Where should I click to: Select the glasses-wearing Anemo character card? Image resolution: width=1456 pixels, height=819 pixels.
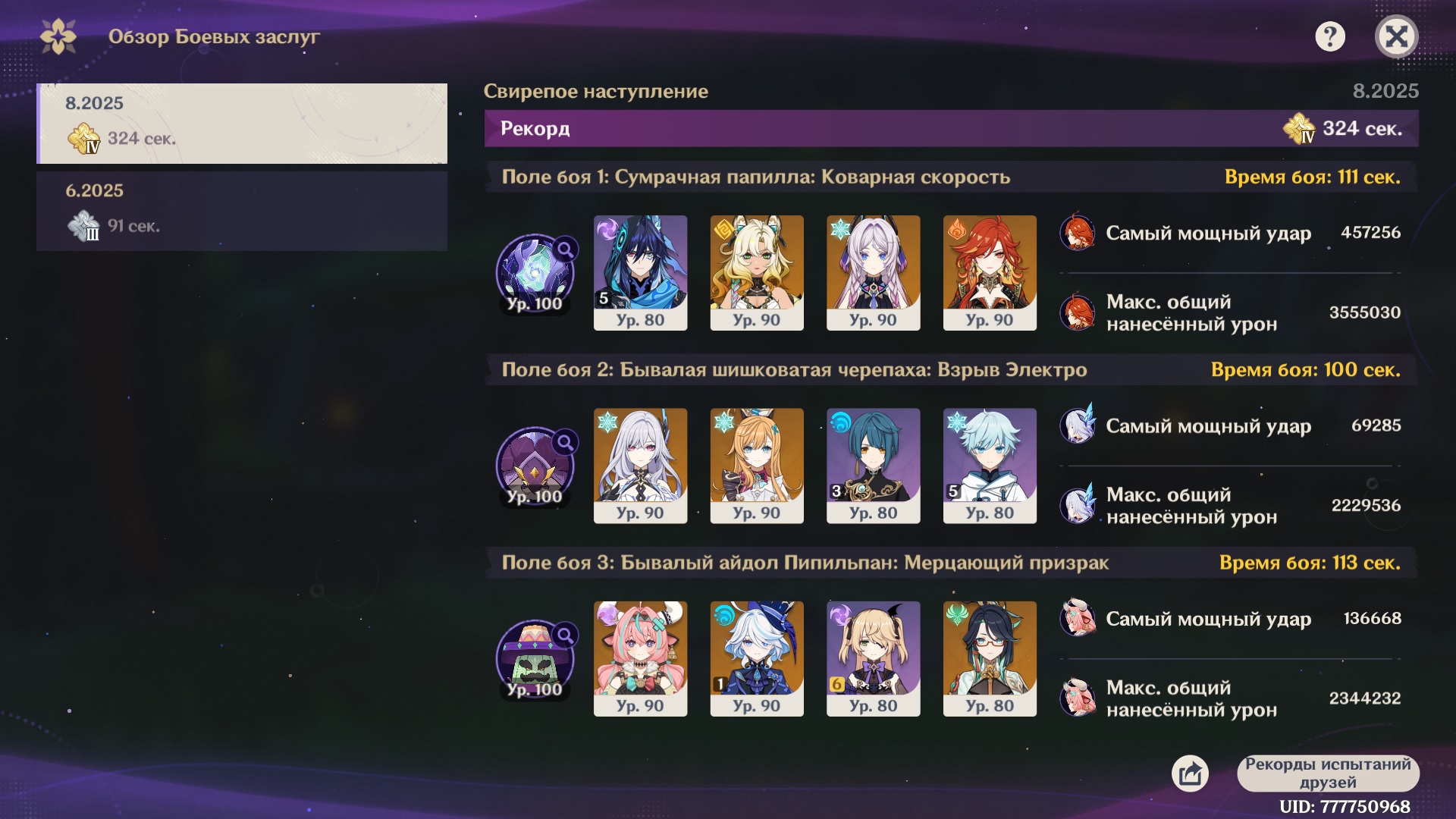[x=990, y=659]
